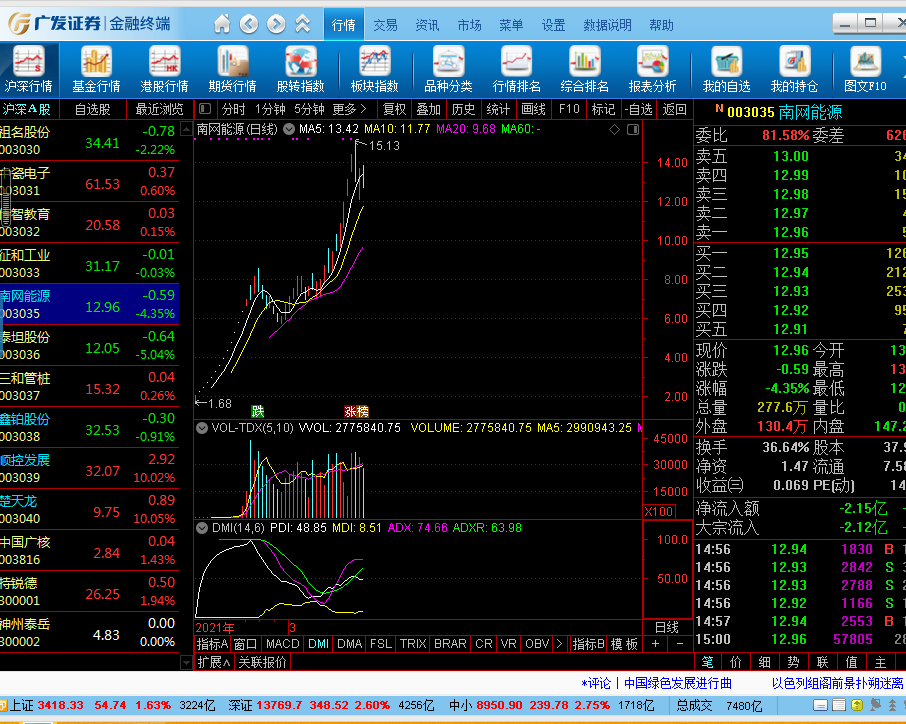Open 资讯 menu
This screenshot has width=906, height=724.
click(427, 25)
